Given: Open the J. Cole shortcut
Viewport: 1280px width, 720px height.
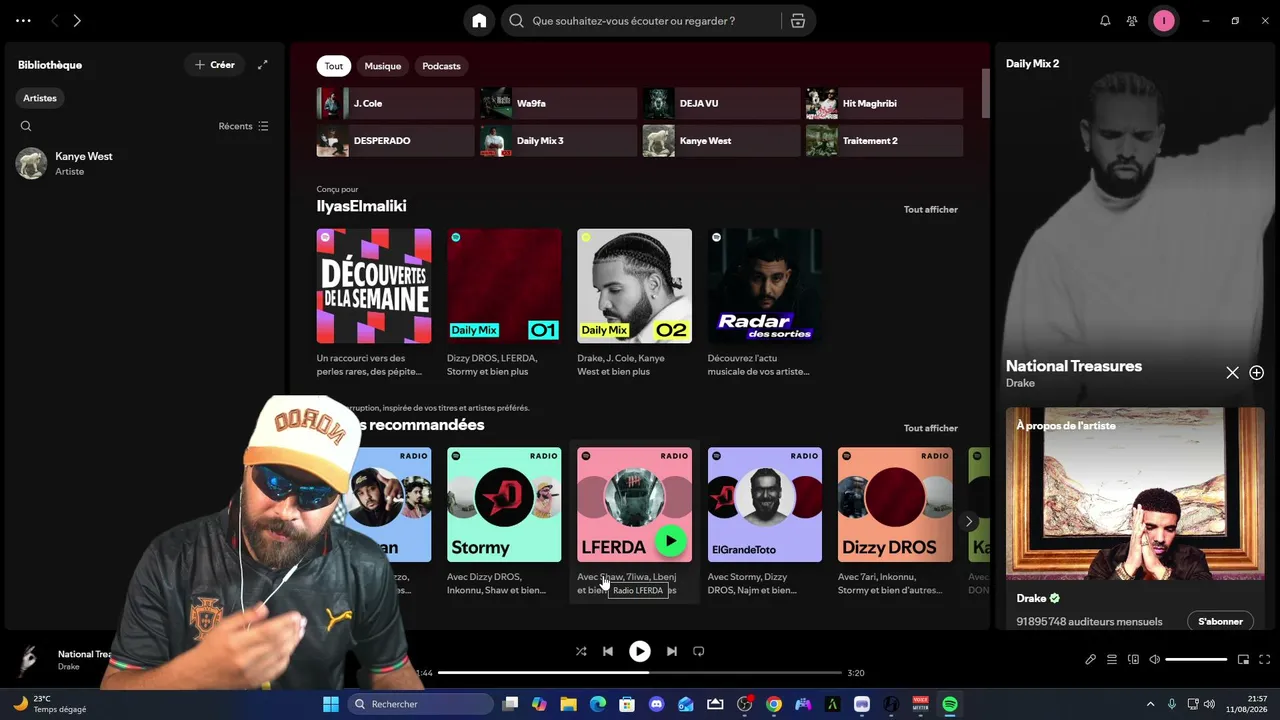Looking at the screenshot, I should tap(396, 103).
